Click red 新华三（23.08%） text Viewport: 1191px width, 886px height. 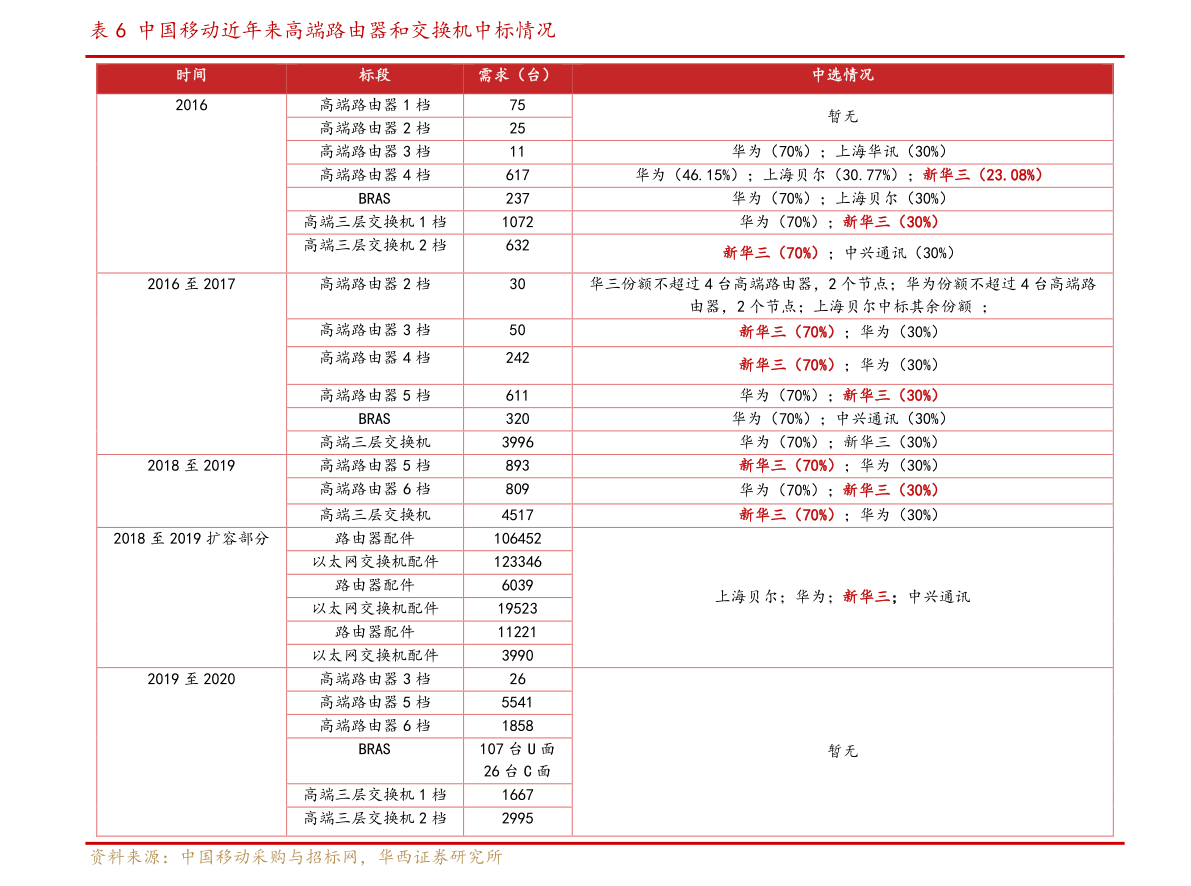982,176
